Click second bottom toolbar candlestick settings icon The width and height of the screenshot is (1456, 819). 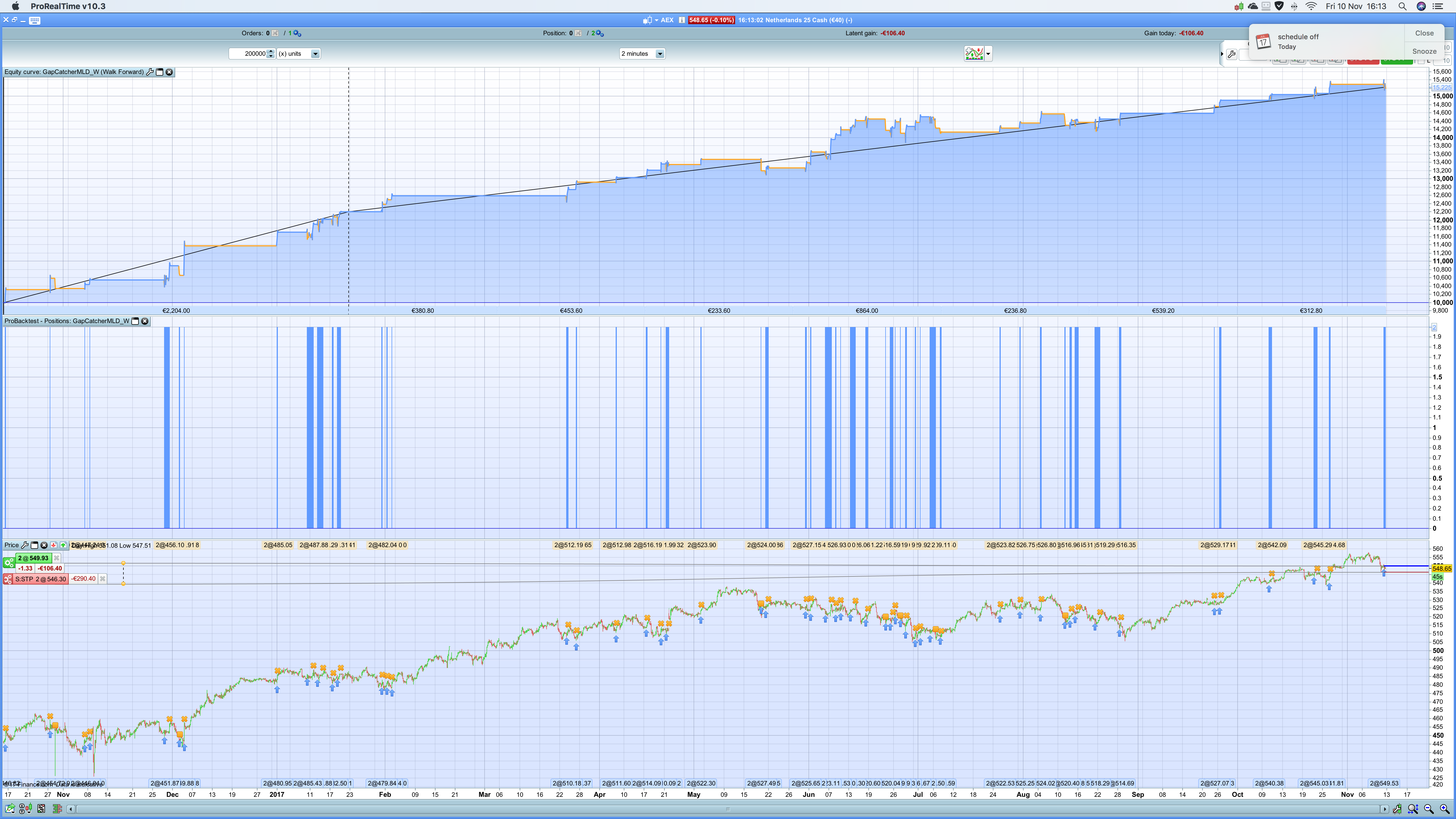pos(25,809)
